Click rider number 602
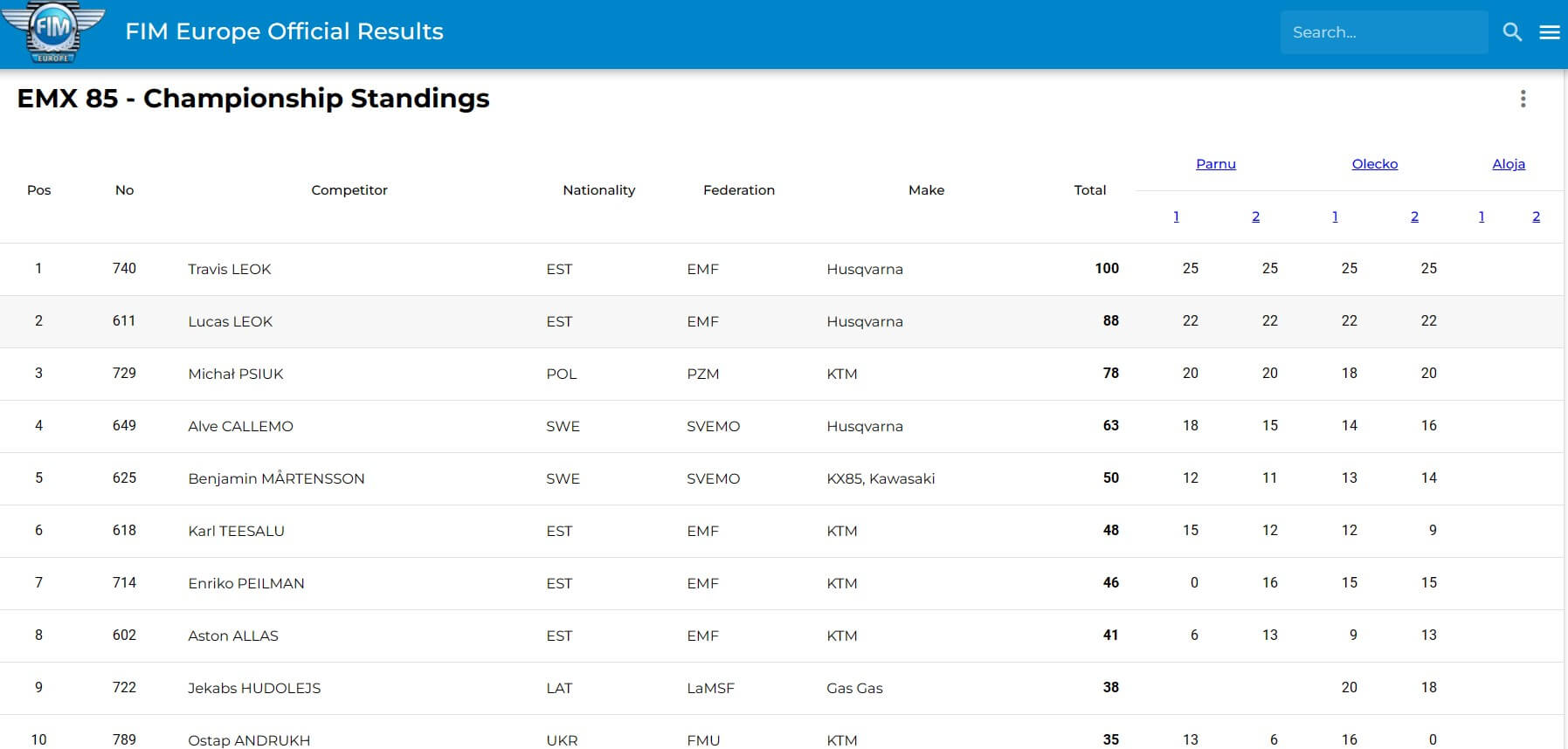The width and height of the screenshot is (1568, 749). [x=124, y=636]
